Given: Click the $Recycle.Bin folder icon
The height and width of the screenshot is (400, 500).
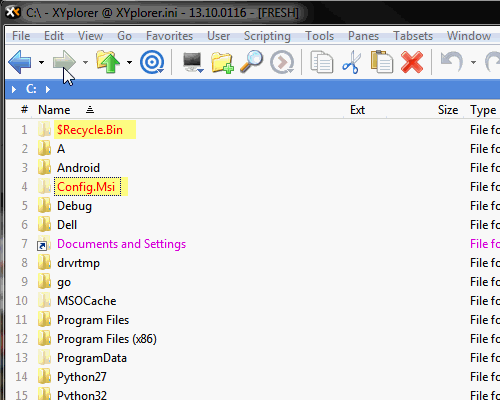Looking at the screenshot, I should click(x=44, y=129).
